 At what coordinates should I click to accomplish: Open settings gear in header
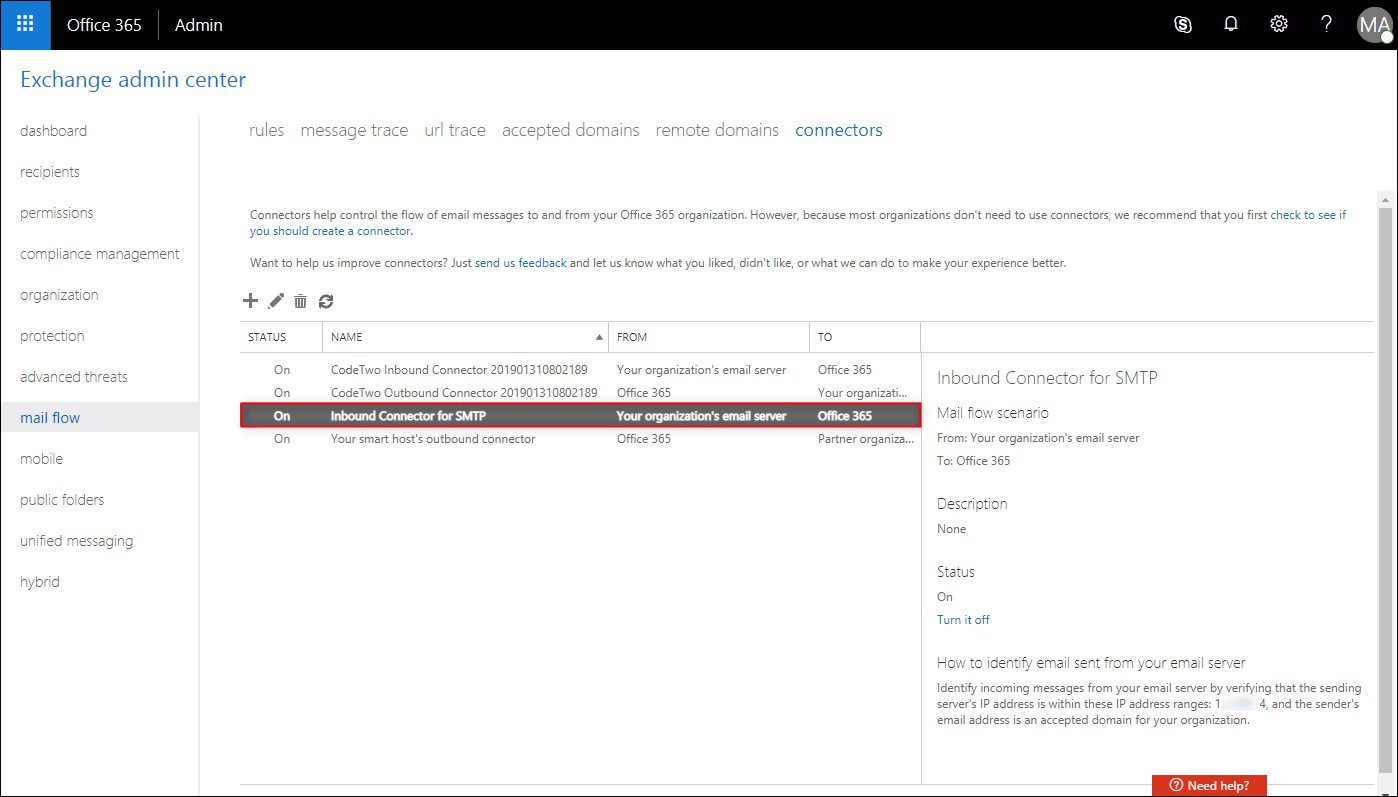point(1279,25)
